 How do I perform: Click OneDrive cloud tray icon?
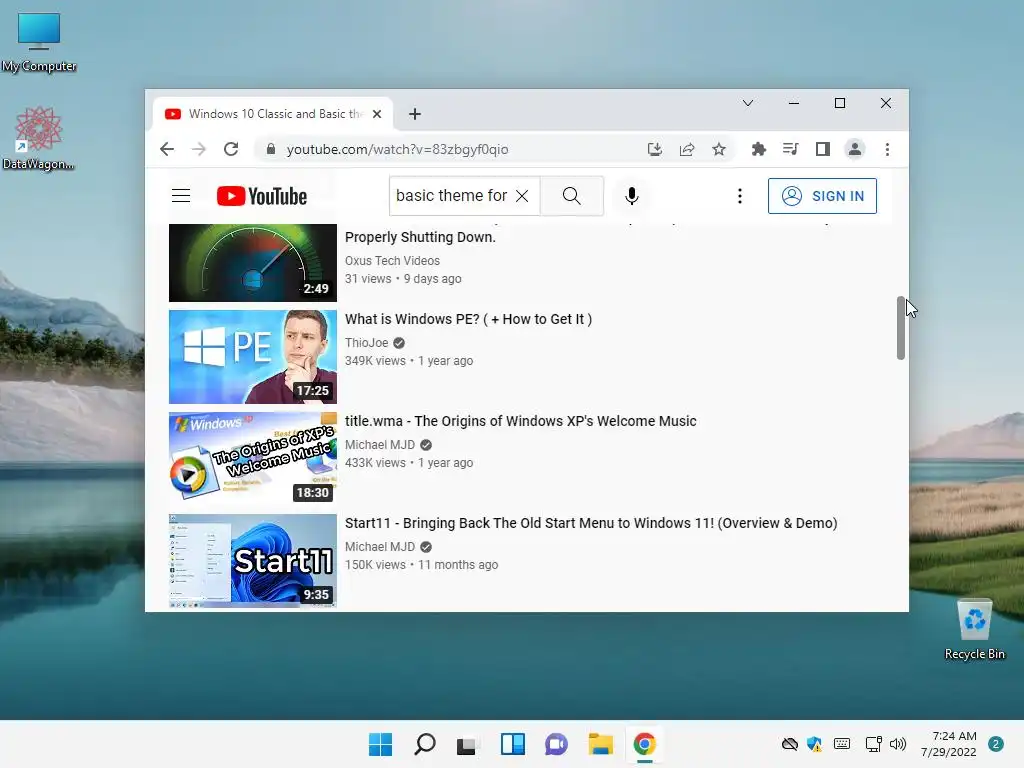[x=790, y=744]
